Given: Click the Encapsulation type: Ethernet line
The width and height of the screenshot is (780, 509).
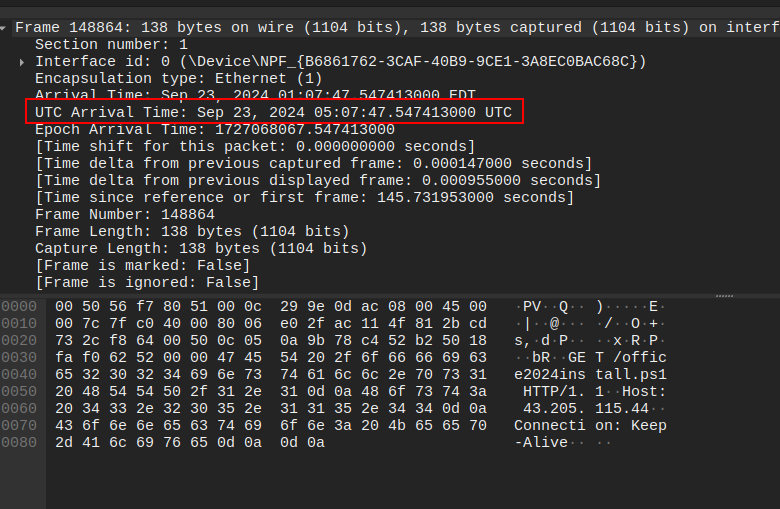Looking at the screenshot, I should tap(178, 79).
